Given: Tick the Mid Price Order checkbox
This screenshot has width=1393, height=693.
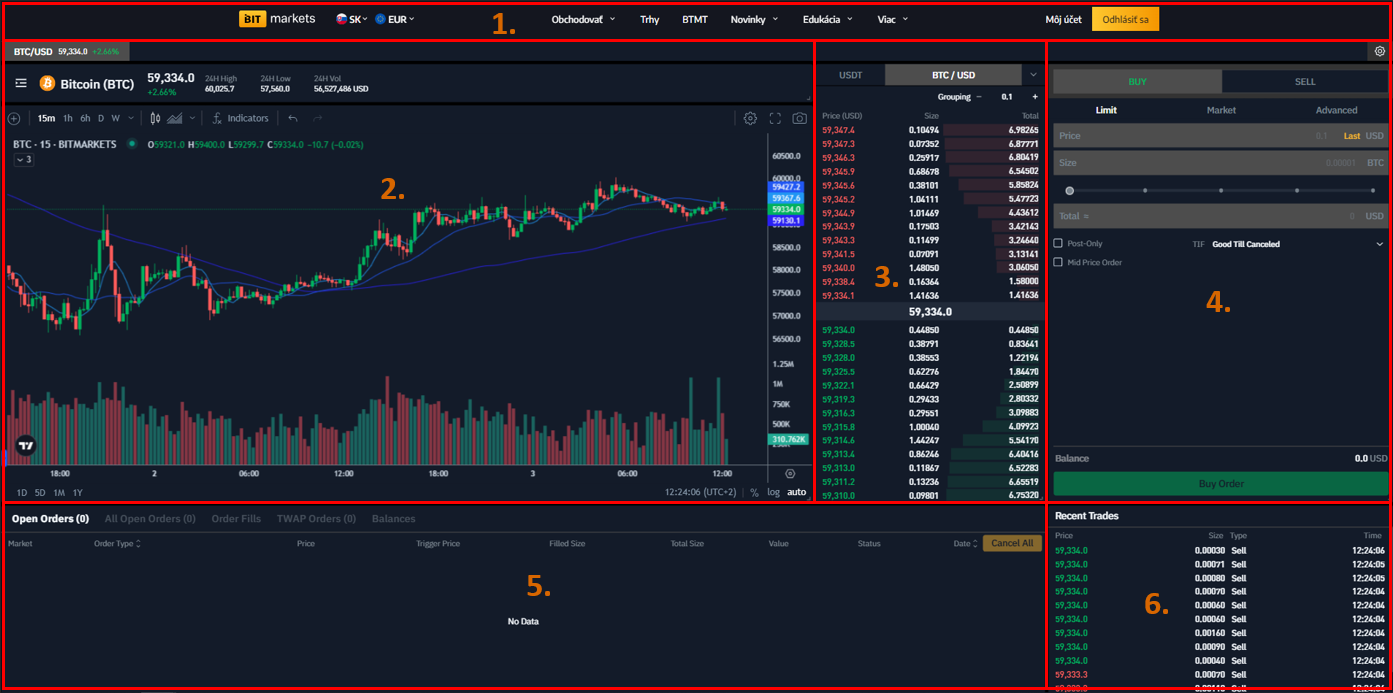Looking at the screenshot, I should 1059,262.
